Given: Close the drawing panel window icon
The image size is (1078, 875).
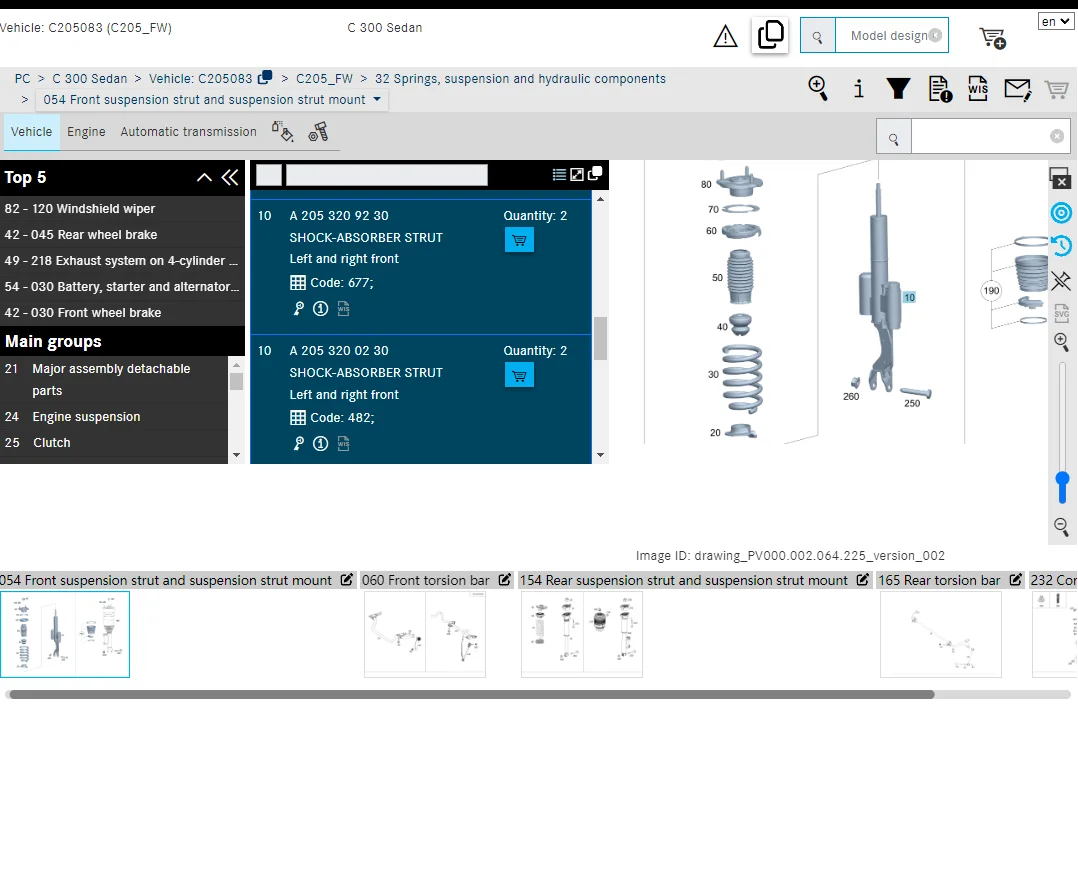Looking at the screenshot, I should click(1060, 178).
